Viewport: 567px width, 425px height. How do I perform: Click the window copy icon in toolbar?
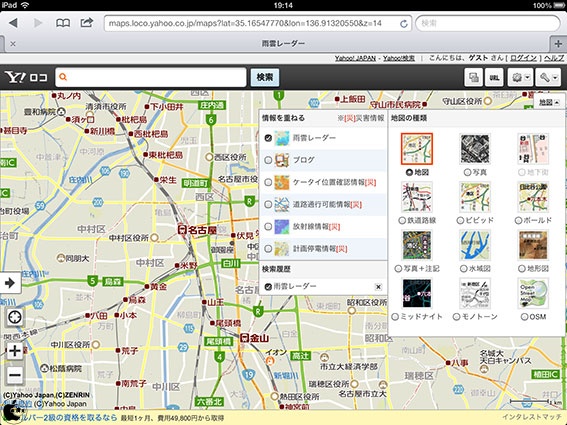tap(473, 77)
